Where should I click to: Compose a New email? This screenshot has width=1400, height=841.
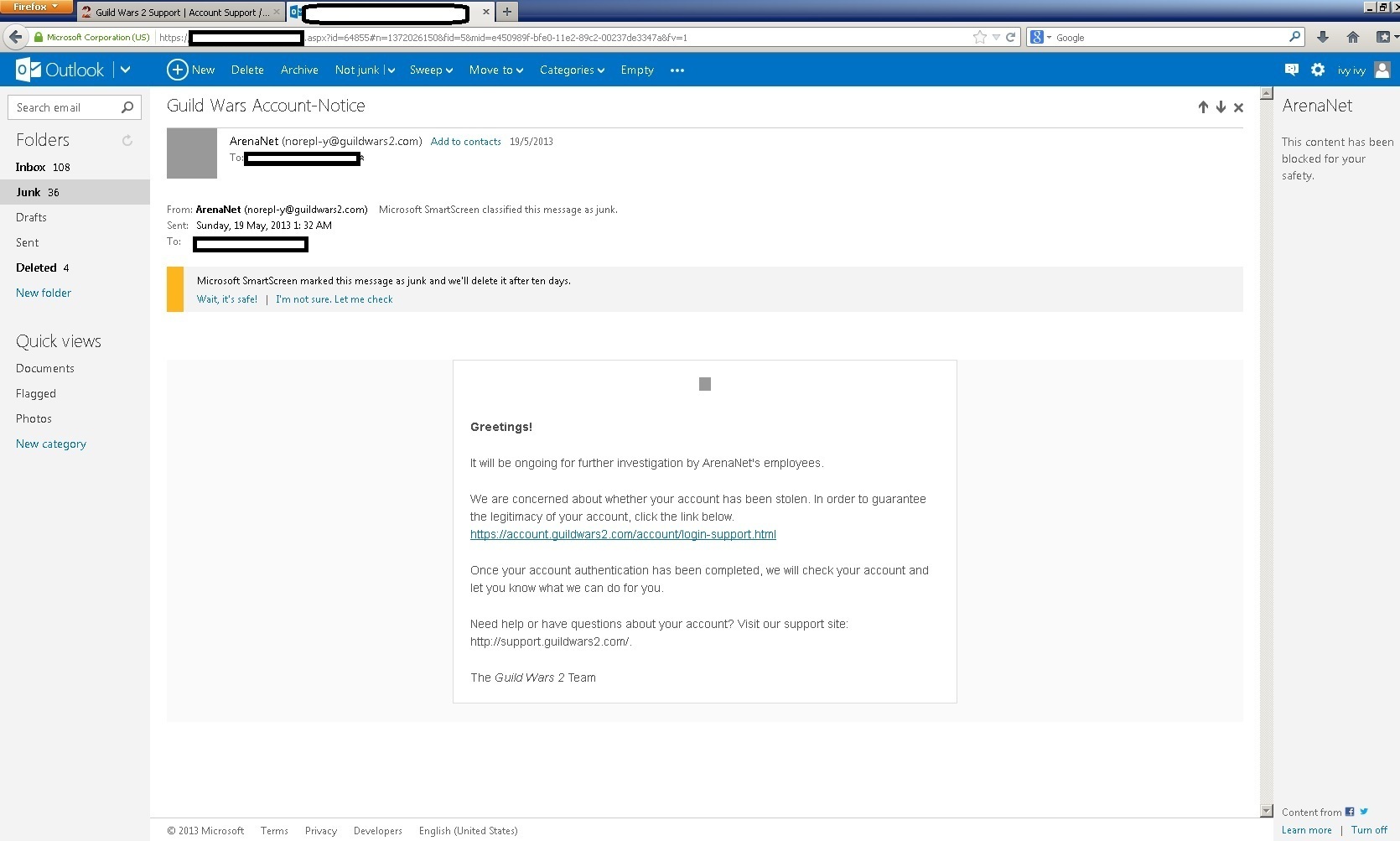coord(191,70)
